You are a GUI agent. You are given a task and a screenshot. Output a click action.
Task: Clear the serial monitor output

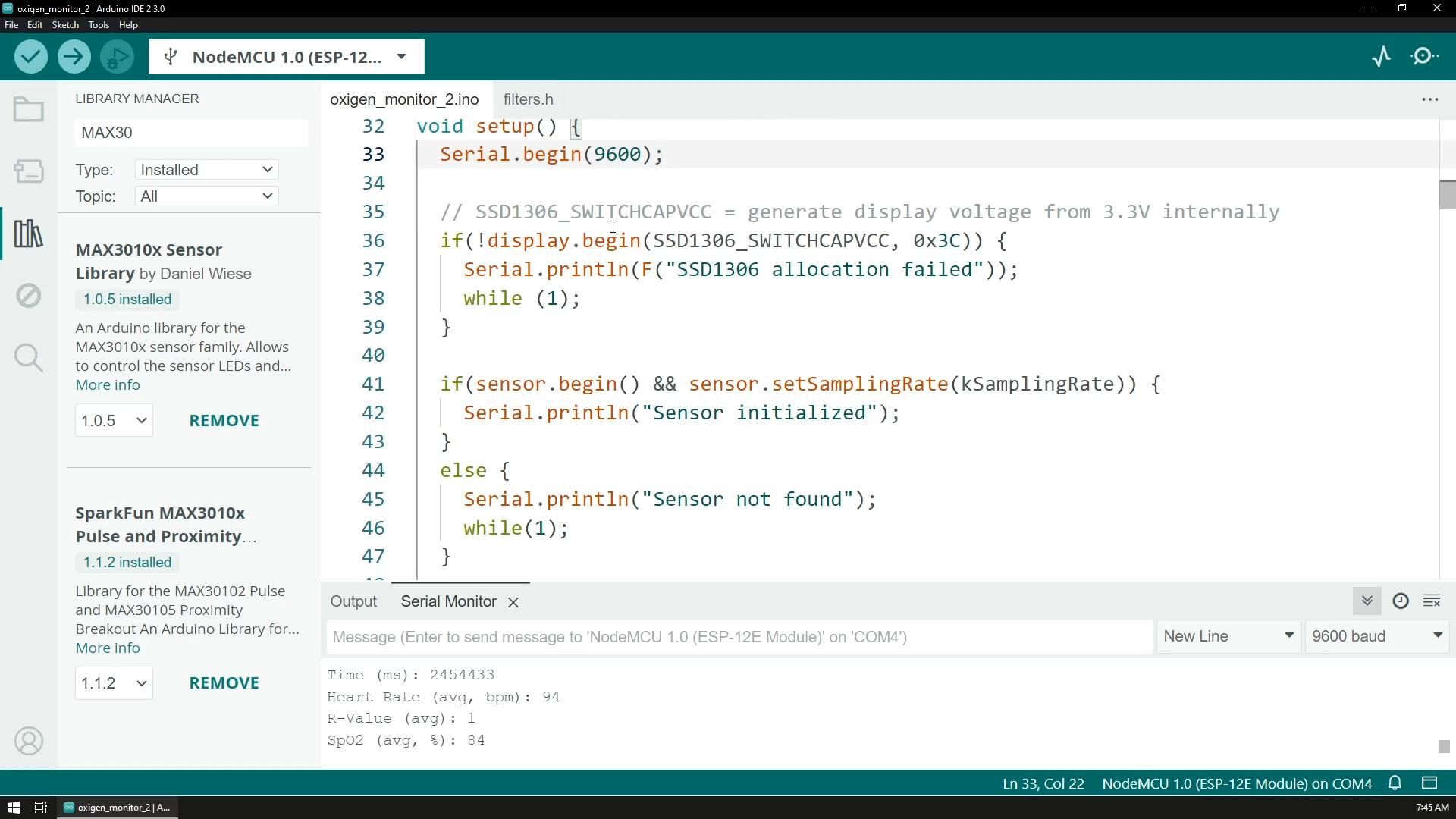click(1432, 601)
